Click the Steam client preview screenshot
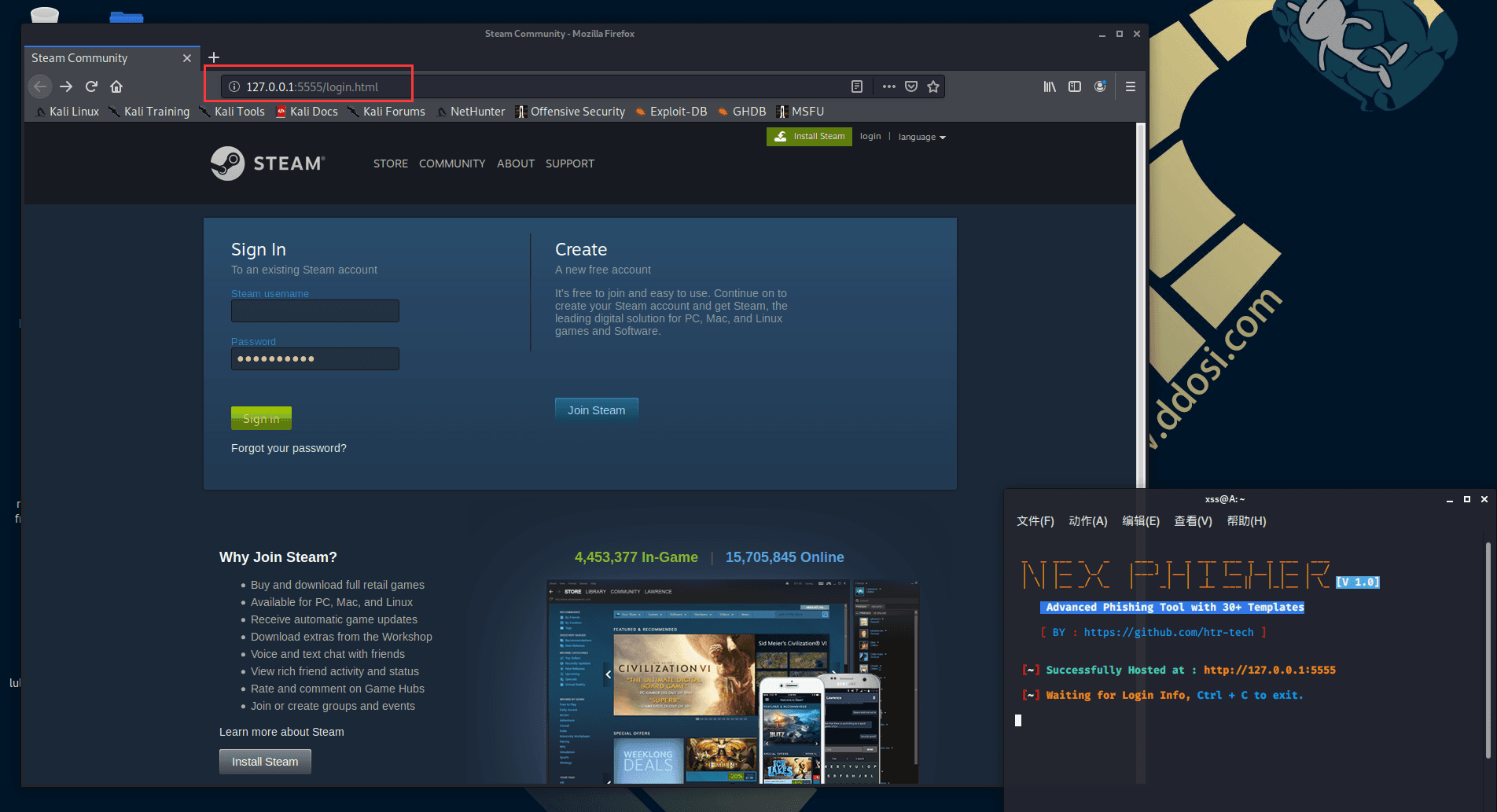The width and height of the screenshot is (1497, 812). (x=732, y=682)
